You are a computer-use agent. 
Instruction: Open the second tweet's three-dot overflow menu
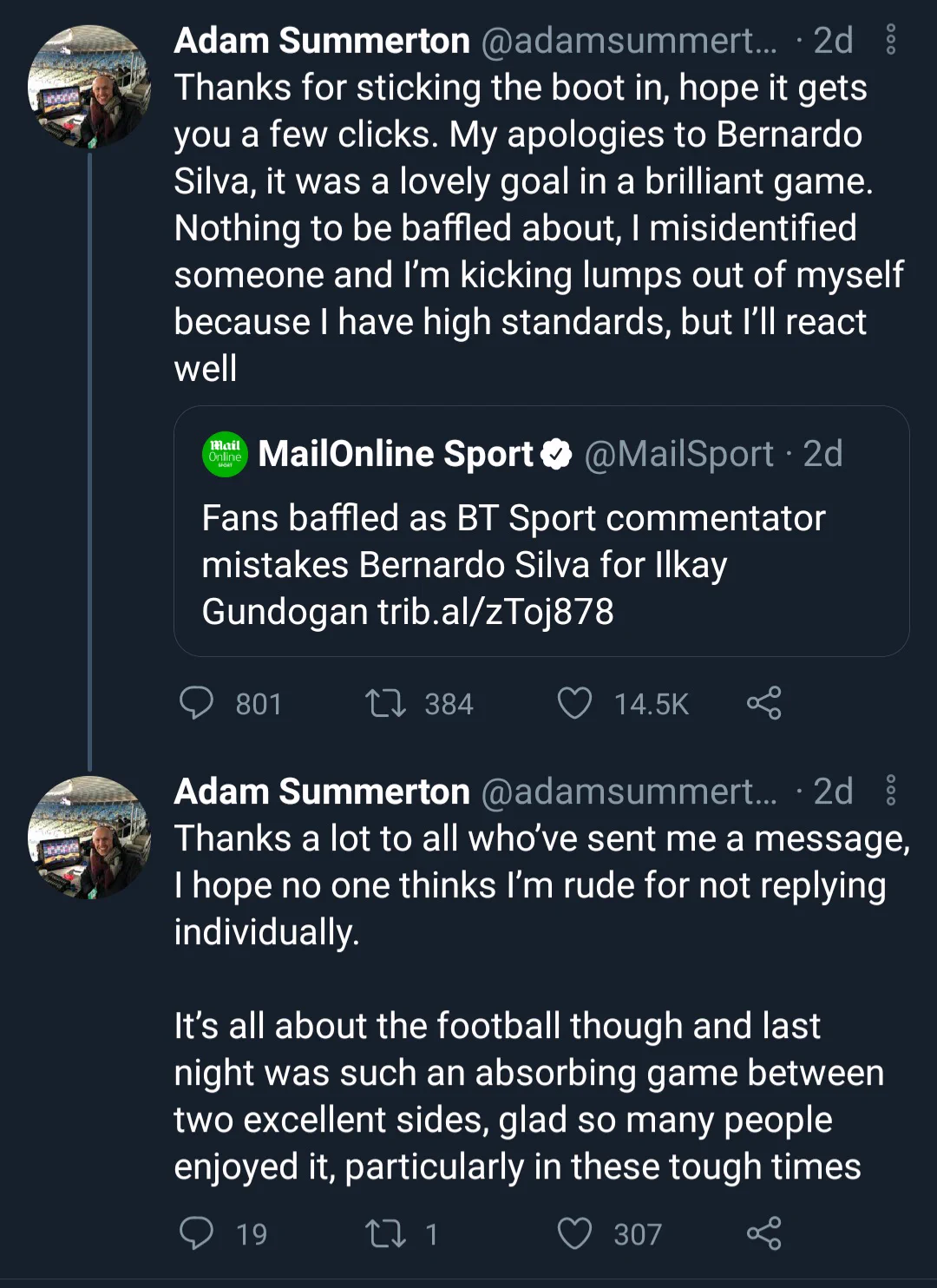pyautogui.click(x=890, y=791)
